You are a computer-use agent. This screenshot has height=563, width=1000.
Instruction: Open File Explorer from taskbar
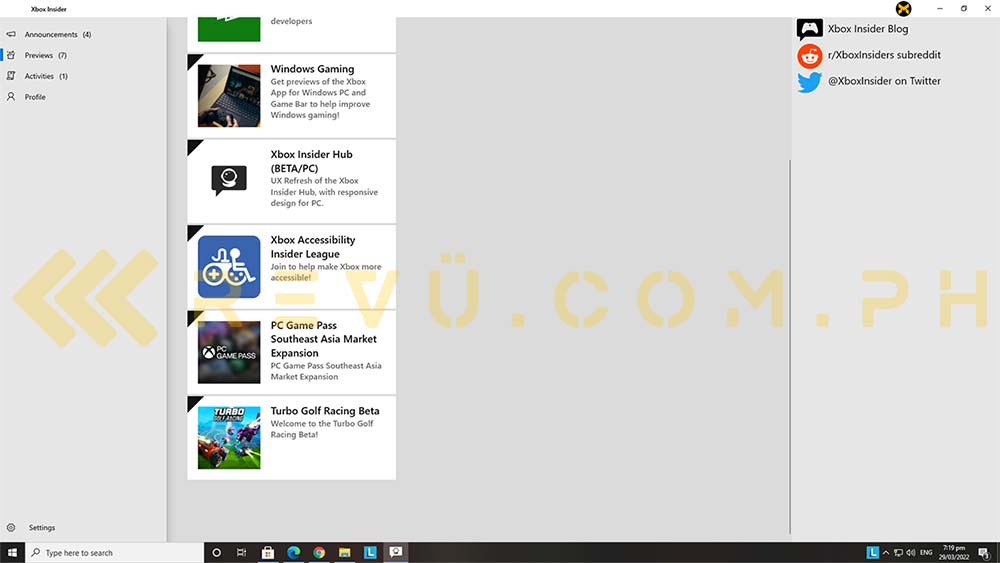point(344,552)
